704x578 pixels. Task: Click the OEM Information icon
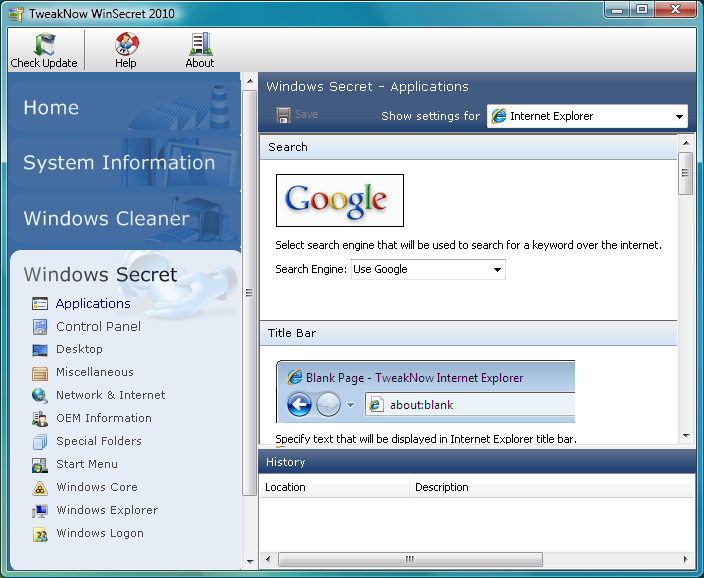pyautogui.click(x=40, y=419)
